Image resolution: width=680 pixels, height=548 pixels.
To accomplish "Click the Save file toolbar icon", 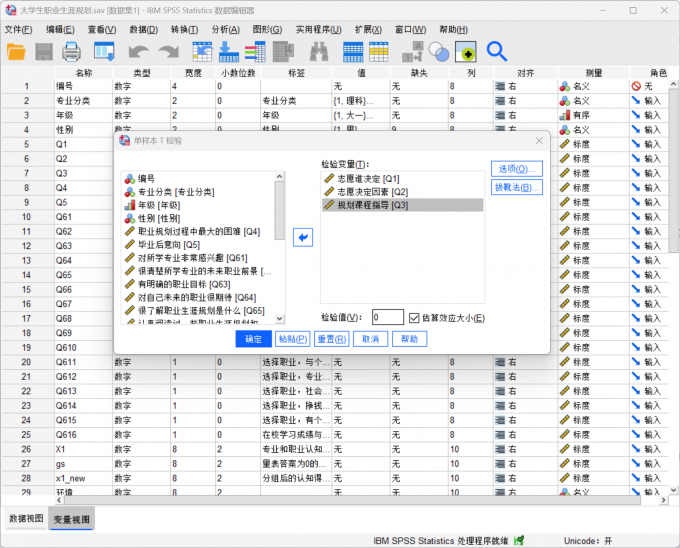I will 44,52.
